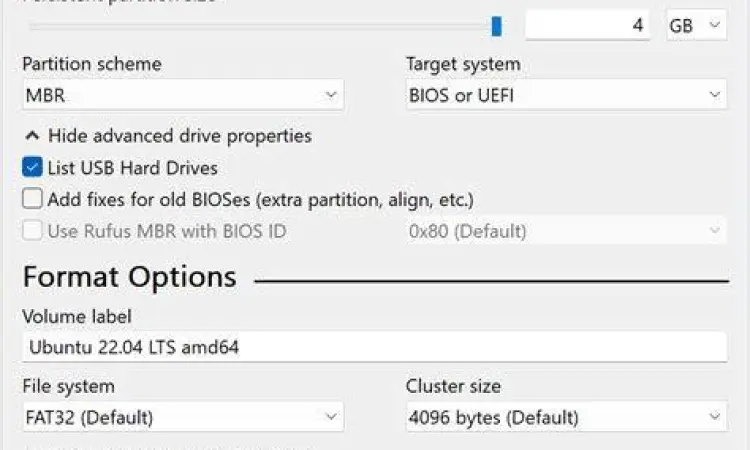The image size is (750, 450).
Task: Click the Volume label text field
Action: click(x=374, y=348)
